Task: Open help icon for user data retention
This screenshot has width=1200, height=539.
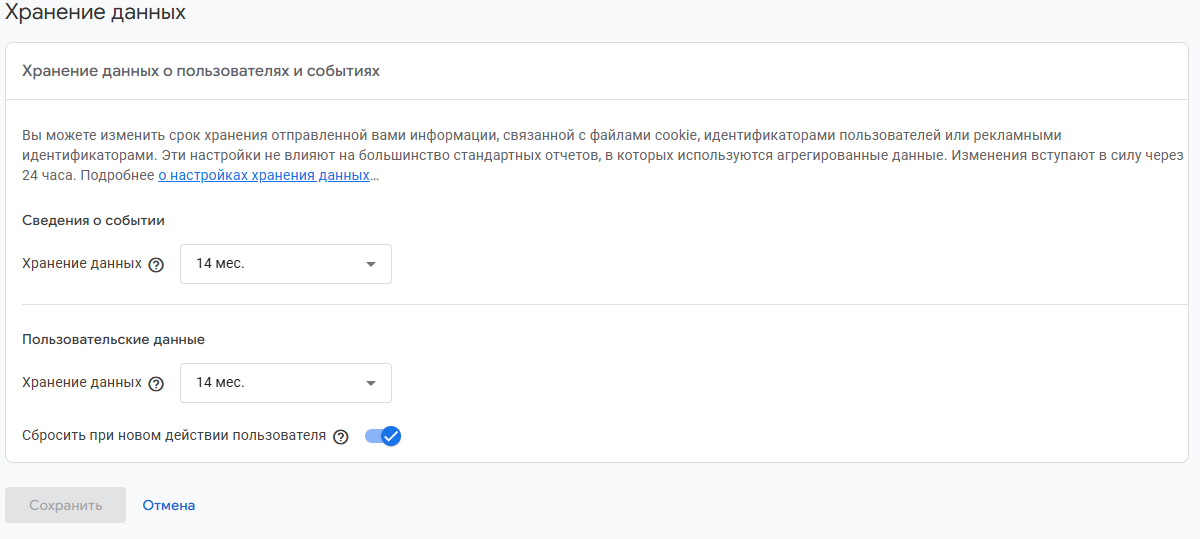Action: tap(155, 383)
